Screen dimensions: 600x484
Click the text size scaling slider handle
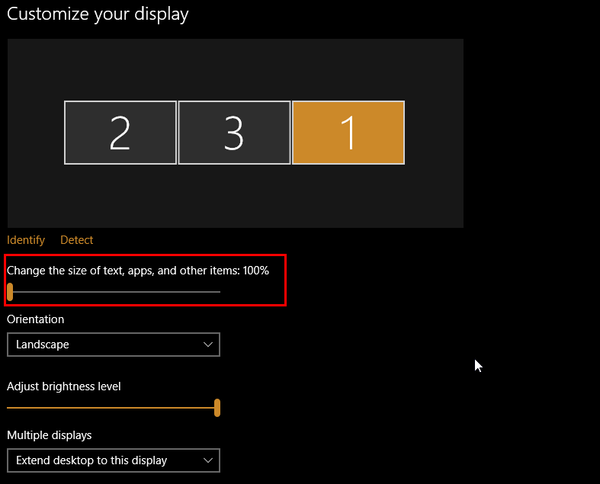10,292
